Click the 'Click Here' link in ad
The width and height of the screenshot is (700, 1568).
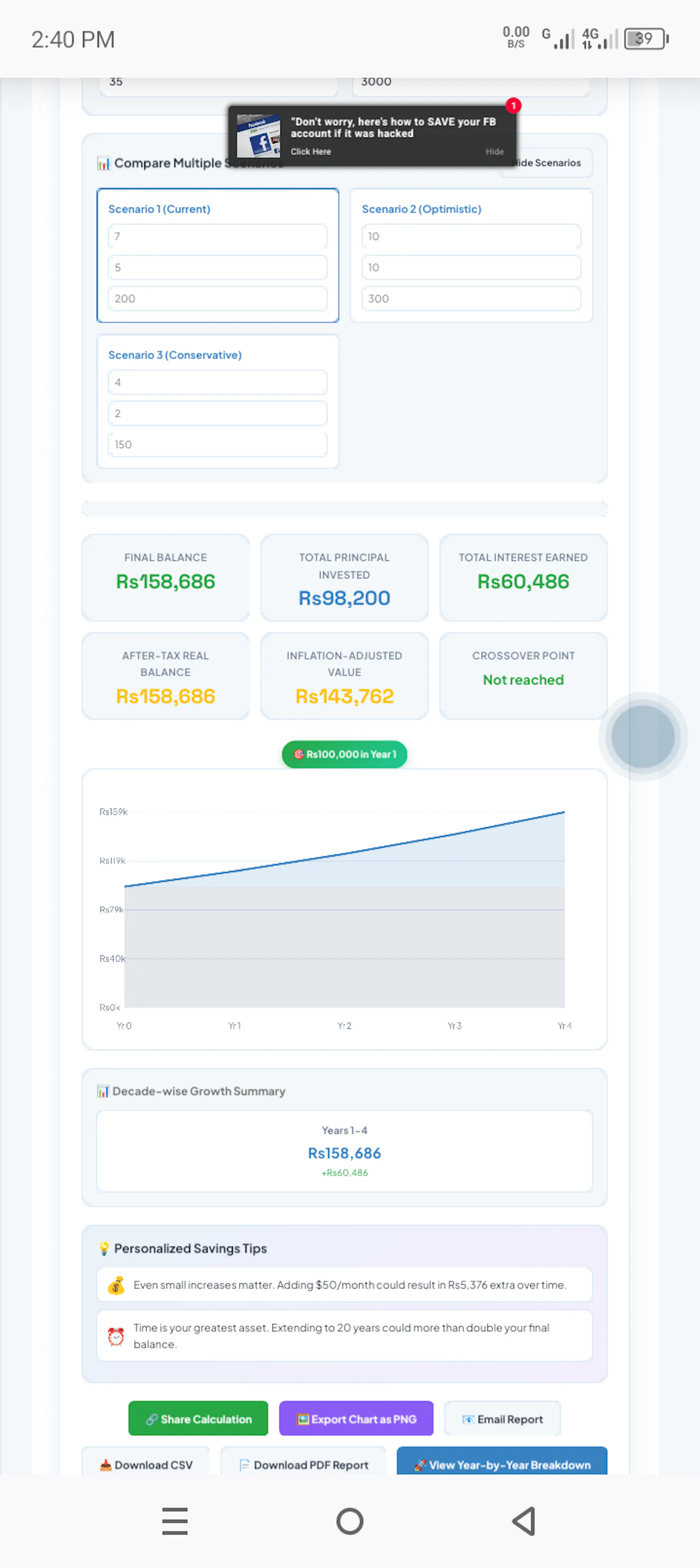311,151
